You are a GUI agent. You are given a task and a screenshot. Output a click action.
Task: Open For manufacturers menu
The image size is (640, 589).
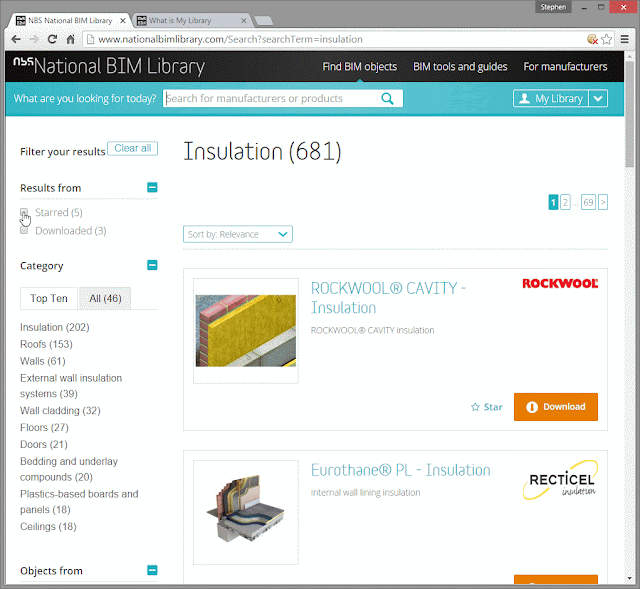coord(565,67)
